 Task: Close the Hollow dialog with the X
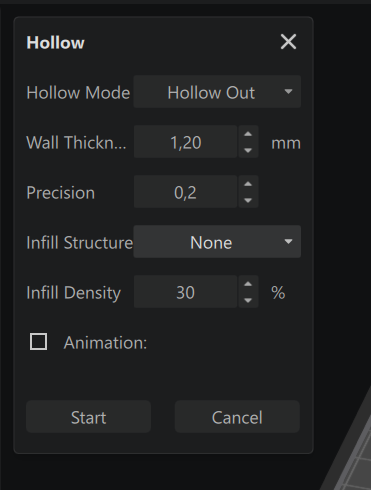[288, 42]
